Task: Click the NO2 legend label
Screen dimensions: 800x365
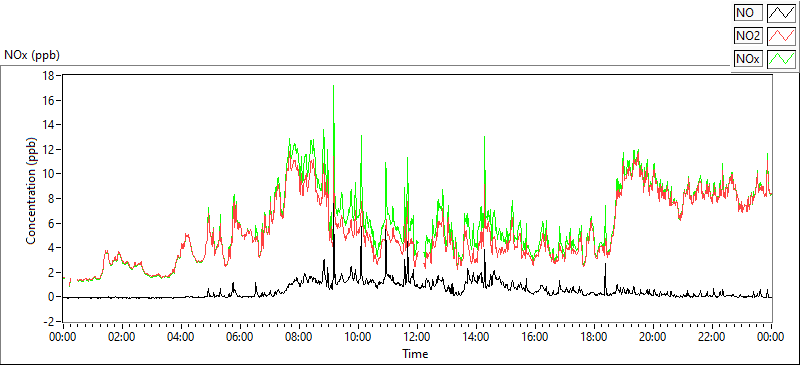Action: (748, 36)
